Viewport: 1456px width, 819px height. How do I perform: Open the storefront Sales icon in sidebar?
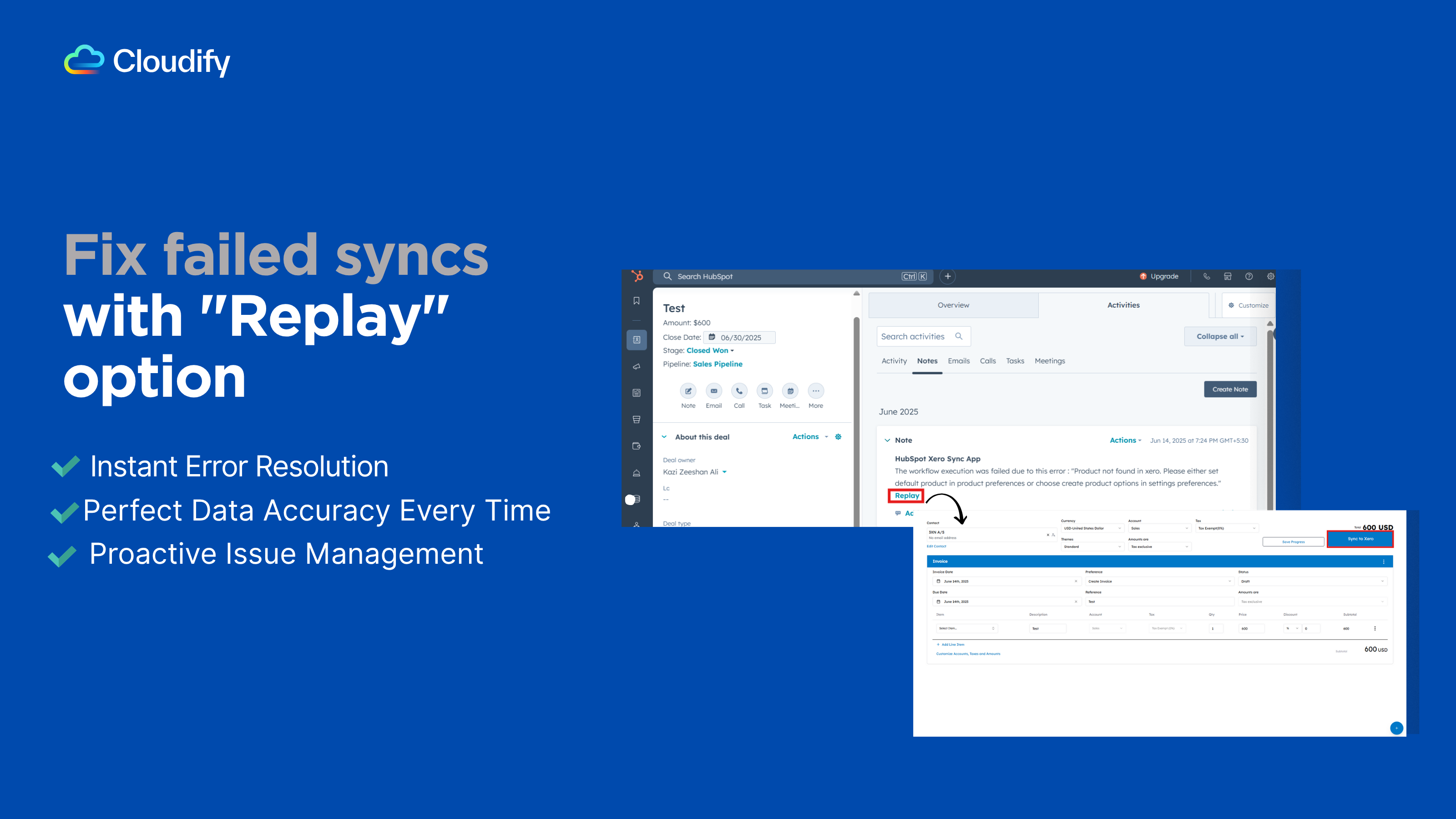(x=637, y=420)
